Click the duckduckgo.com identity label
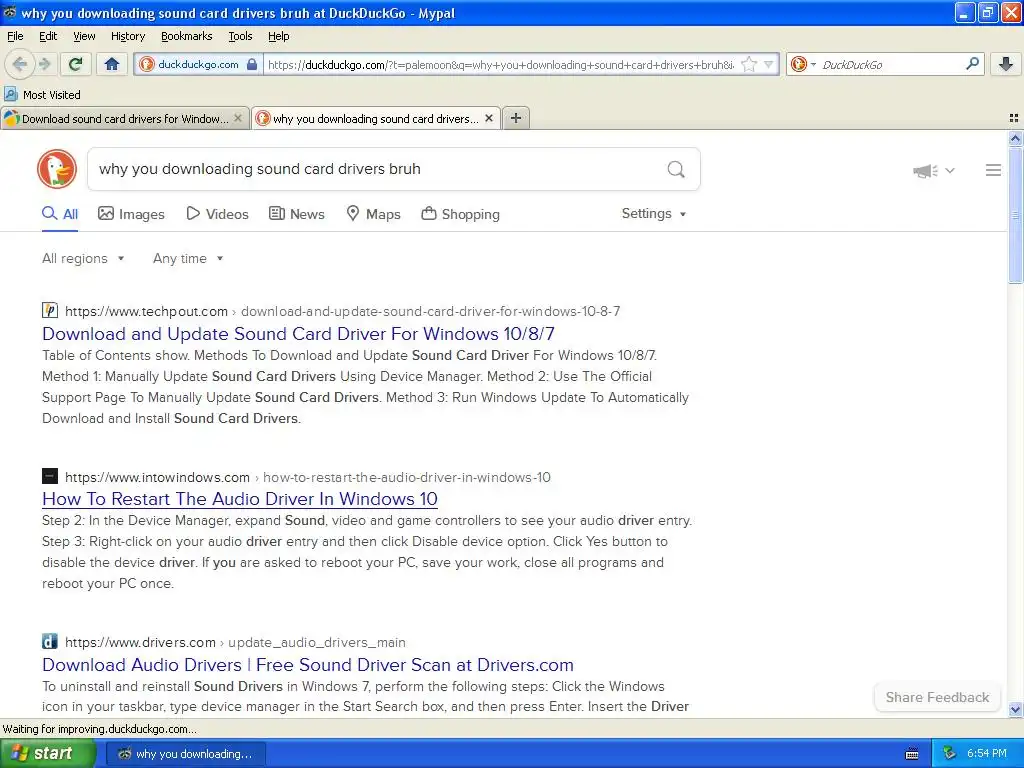This screenshot has height=768, width=1024. point(198,64)
